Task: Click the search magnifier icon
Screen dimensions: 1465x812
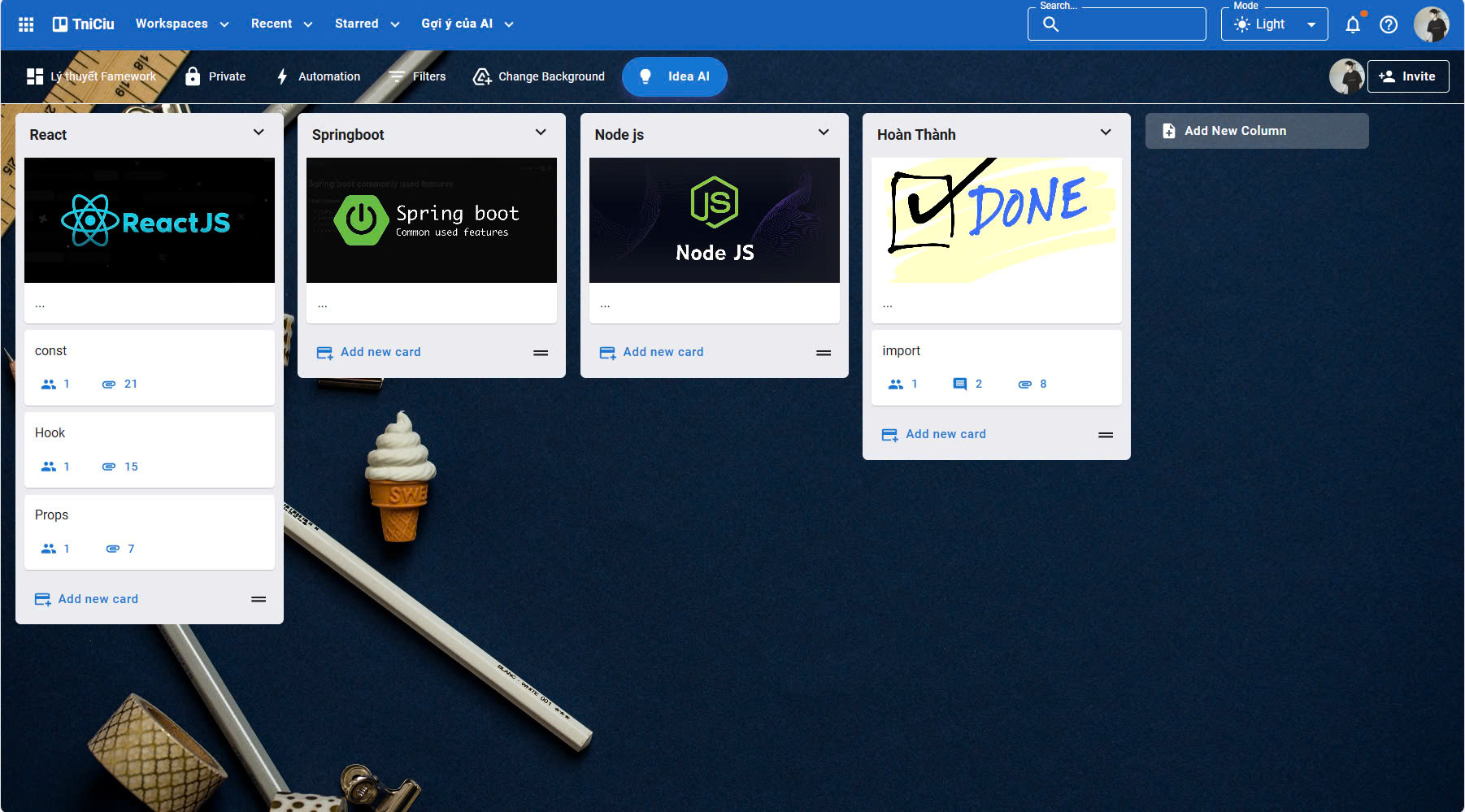Action: pos(1050,24)
